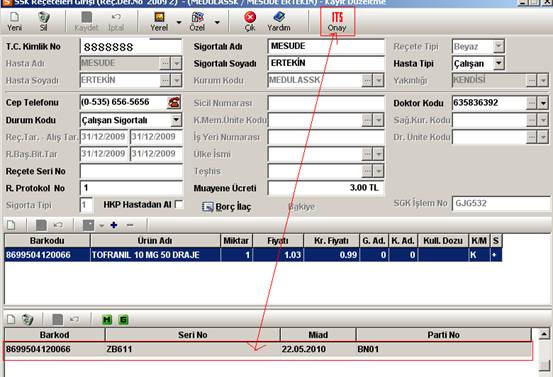
Task: Click the Seri No column header
Action: click(x=193, y=335)
